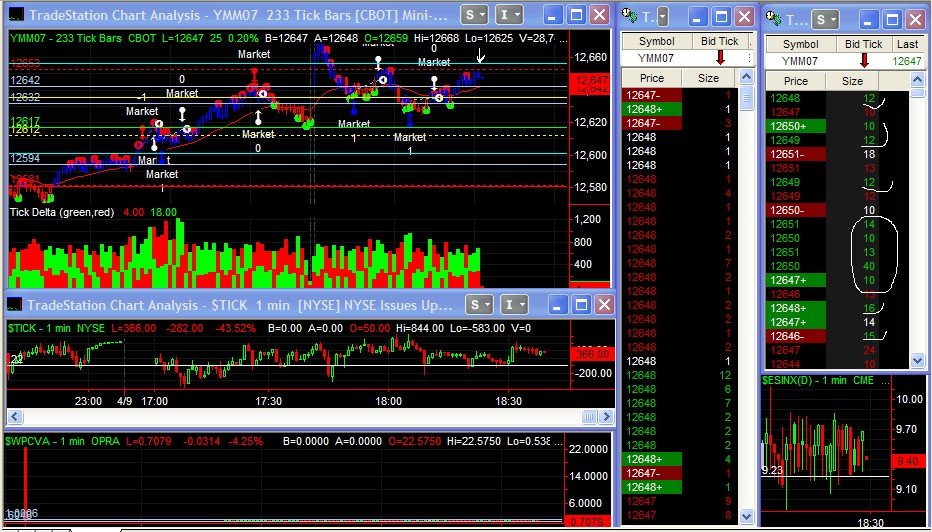Maximize the $TICK chart analysis window
The width and height of the screenshot is (932, 532).
pyautogui.click(x=581, y=305)
